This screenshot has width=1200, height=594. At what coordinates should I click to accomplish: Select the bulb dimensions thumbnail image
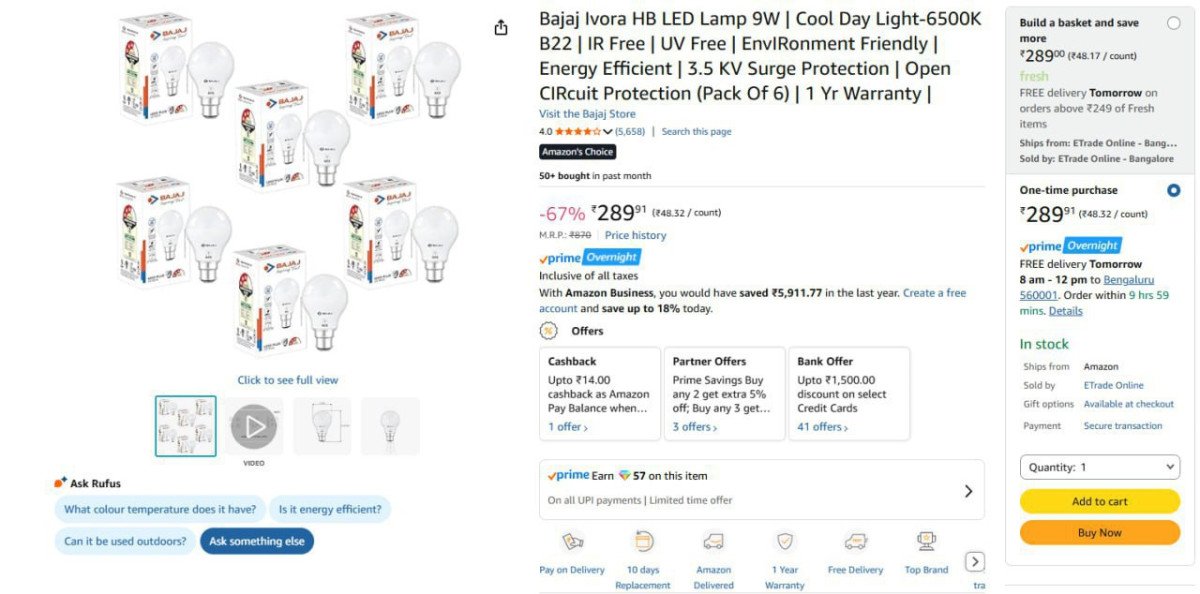[x=322, y=427]
